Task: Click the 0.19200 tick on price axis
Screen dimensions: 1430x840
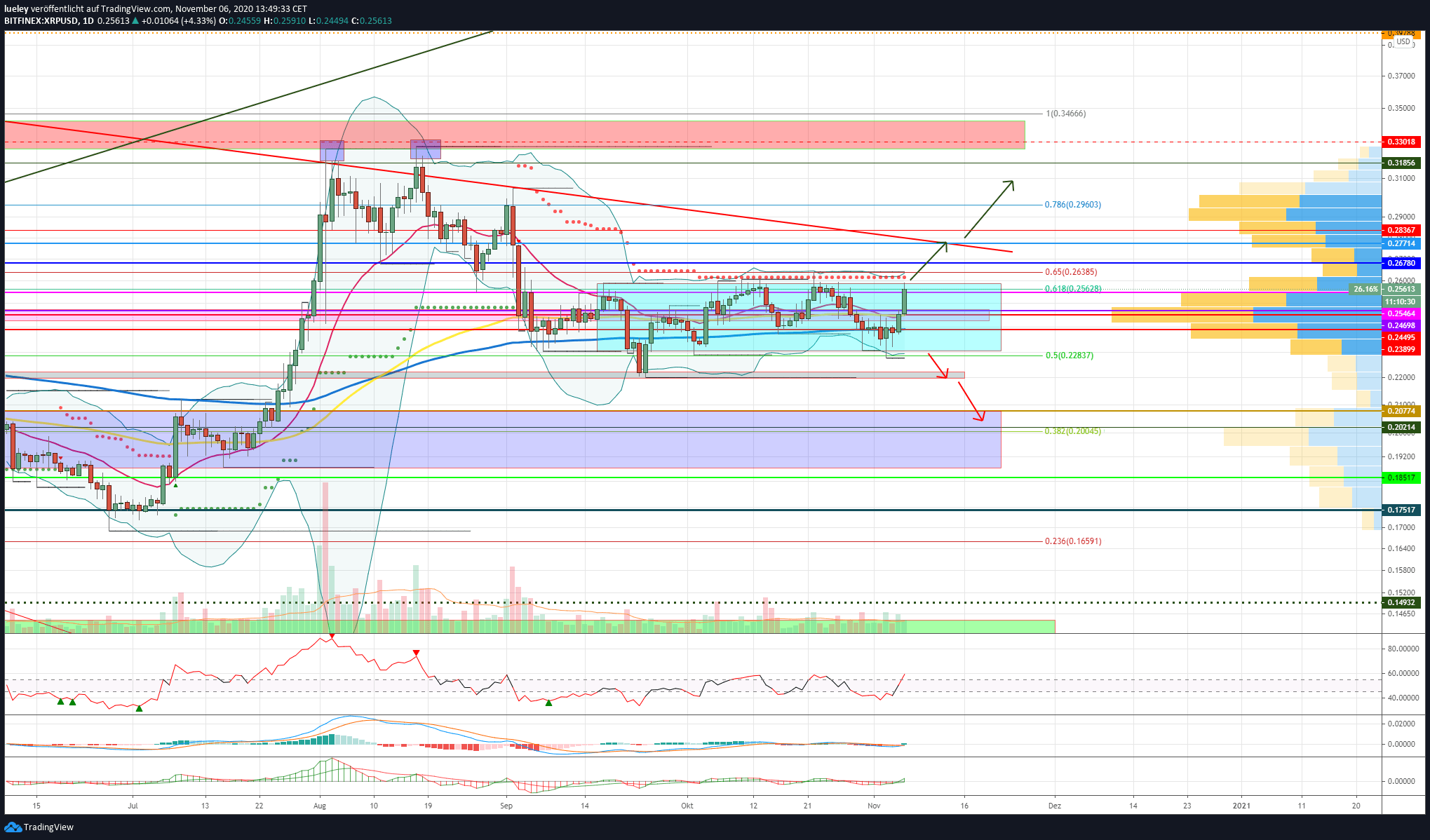Action: click(1401, 456)
